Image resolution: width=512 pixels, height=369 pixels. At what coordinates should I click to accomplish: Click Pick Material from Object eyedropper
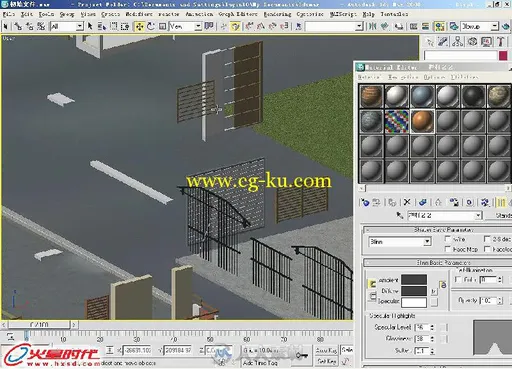coord(399,215)
